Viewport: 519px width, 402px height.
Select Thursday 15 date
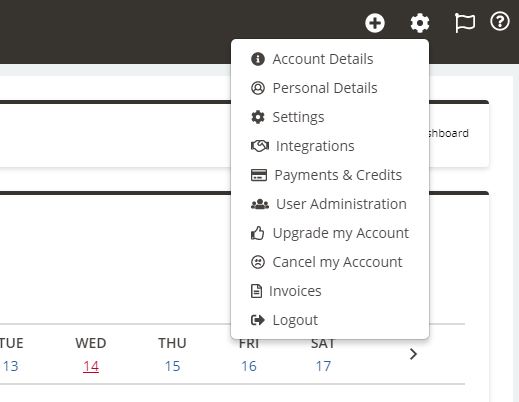click(172, 366)
